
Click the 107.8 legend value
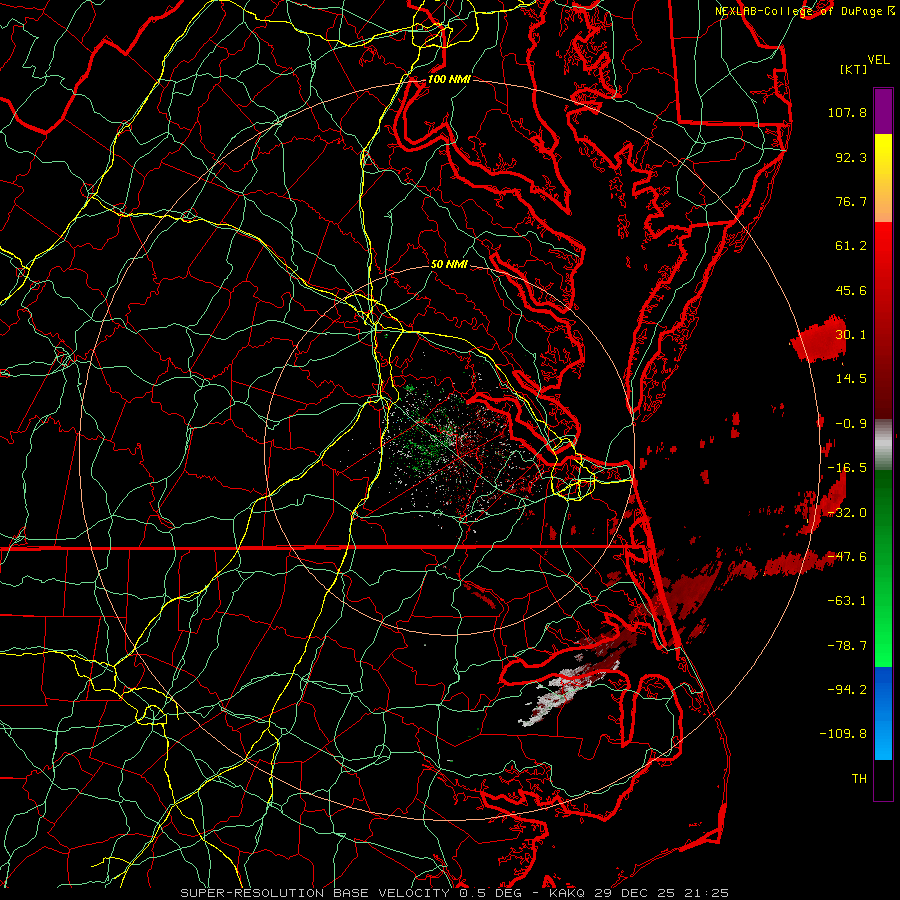click(x=847, y=112)
